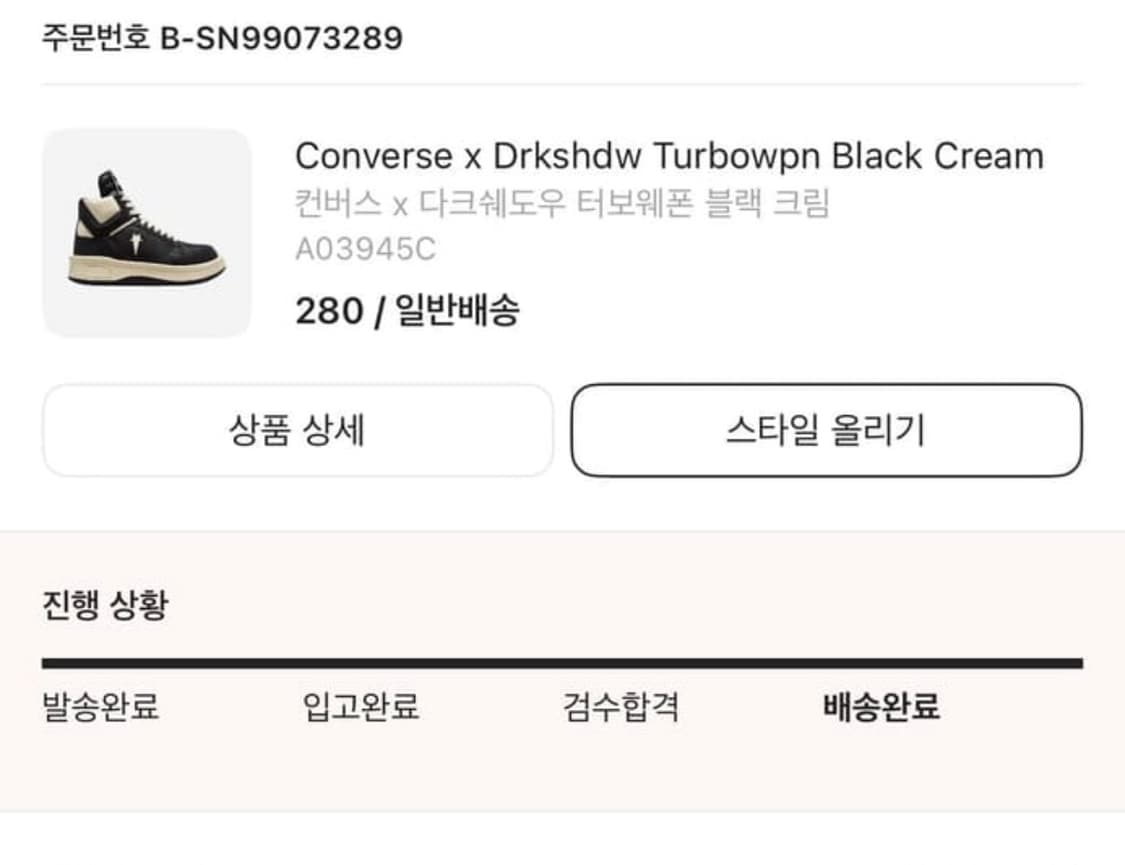Click the black progress bar line
The image size is (1125, 865).
click(x=562, y=660)
